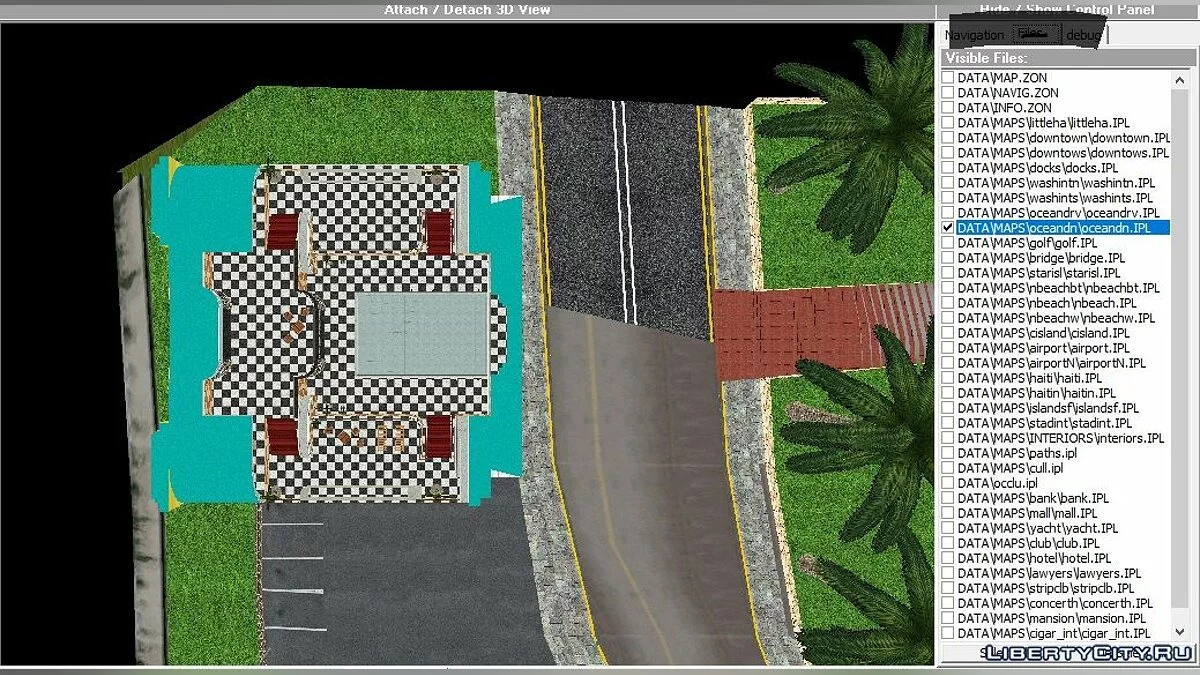Enable the downtown.IPL map file

[x=946, y=137]
